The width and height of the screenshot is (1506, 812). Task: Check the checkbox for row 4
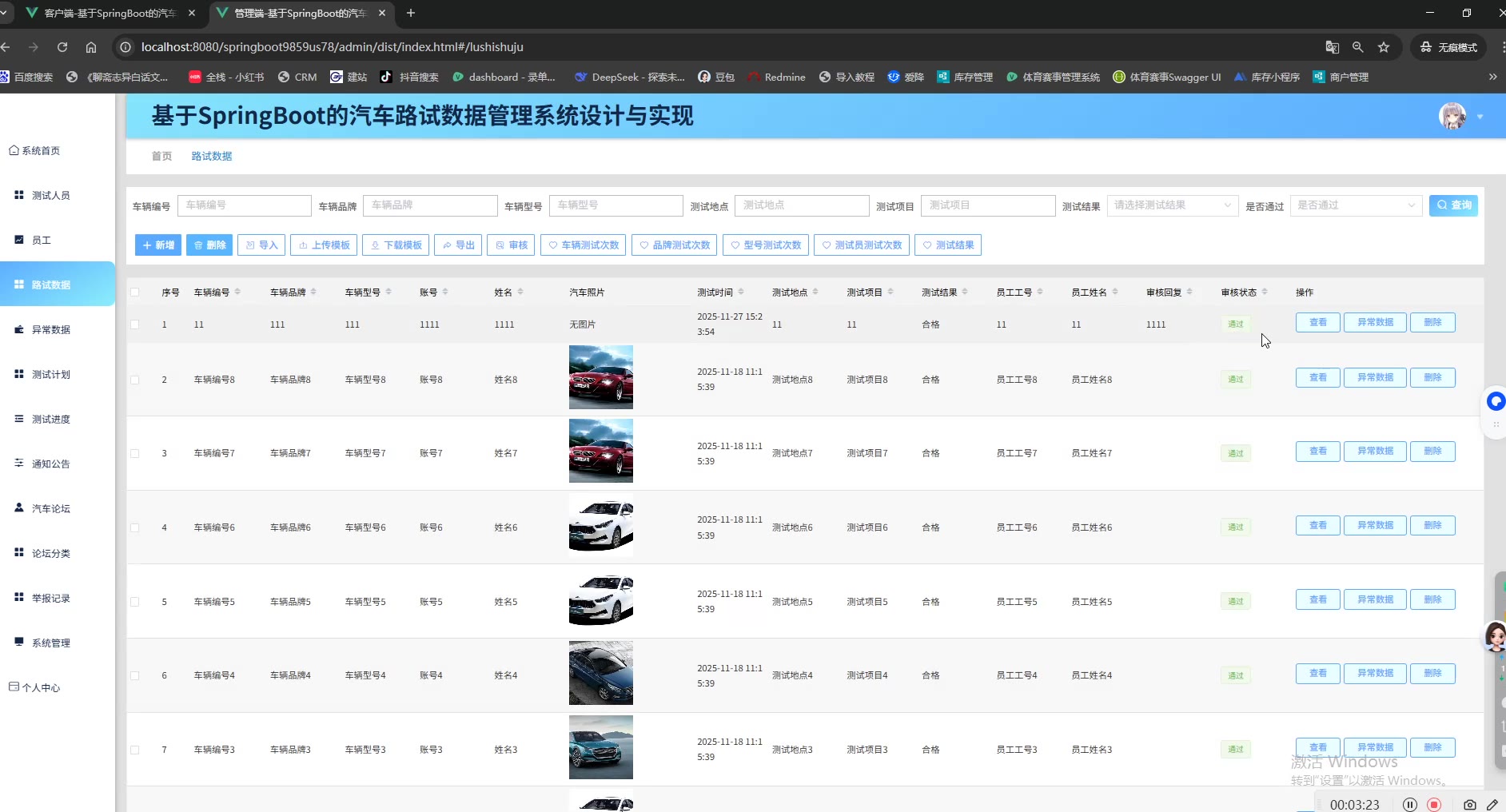coord(135,527)
